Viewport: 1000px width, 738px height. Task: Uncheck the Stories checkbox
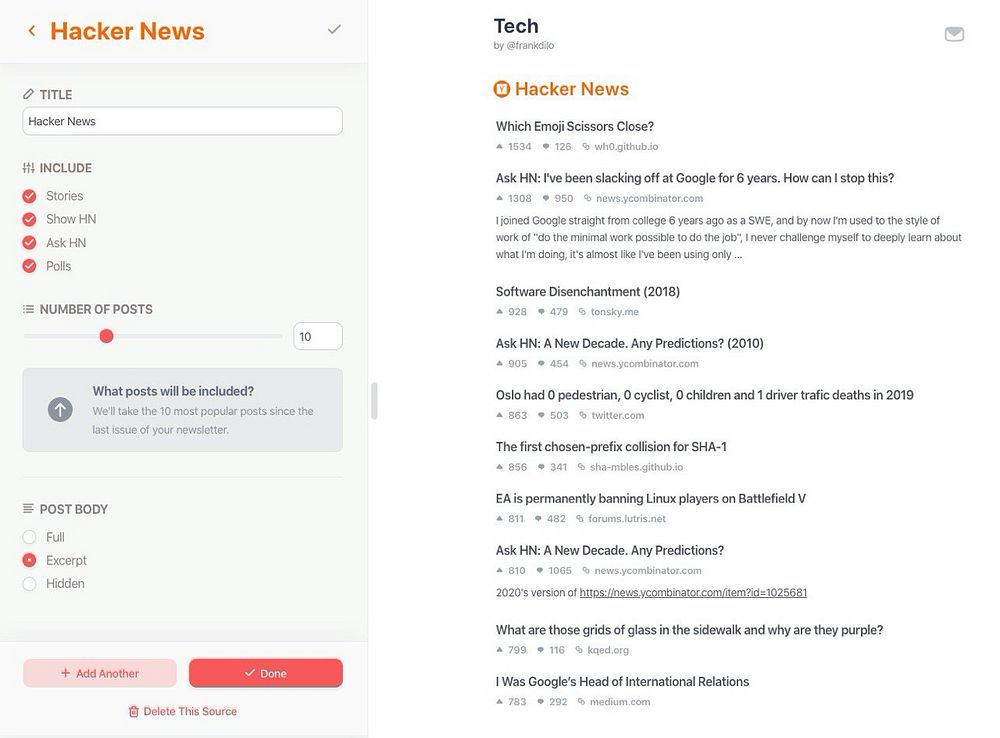[29, 196]
